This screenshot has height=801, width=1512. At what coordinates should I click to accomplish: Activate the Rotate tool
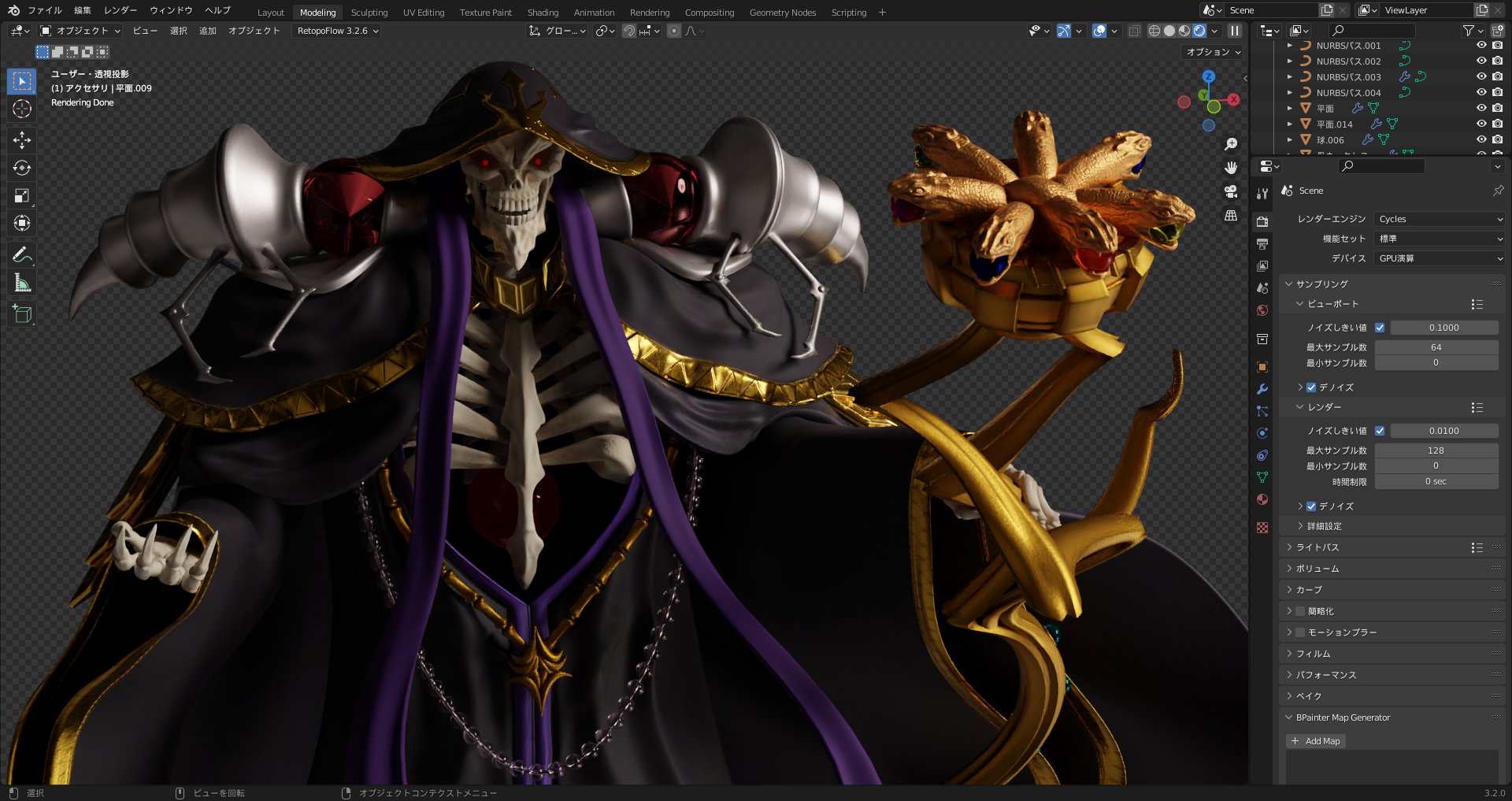(x=22, y=168)
